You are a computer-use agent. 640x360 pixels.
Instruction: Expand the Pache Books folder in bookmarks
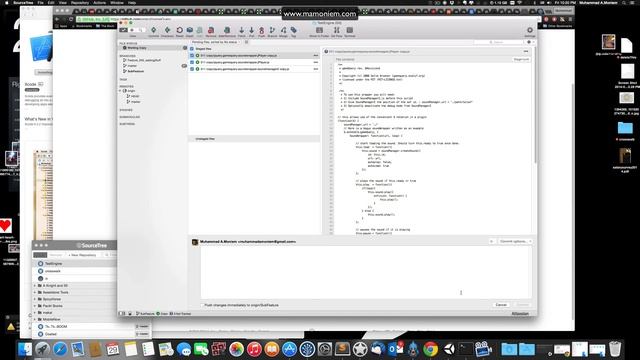[35, 306]
